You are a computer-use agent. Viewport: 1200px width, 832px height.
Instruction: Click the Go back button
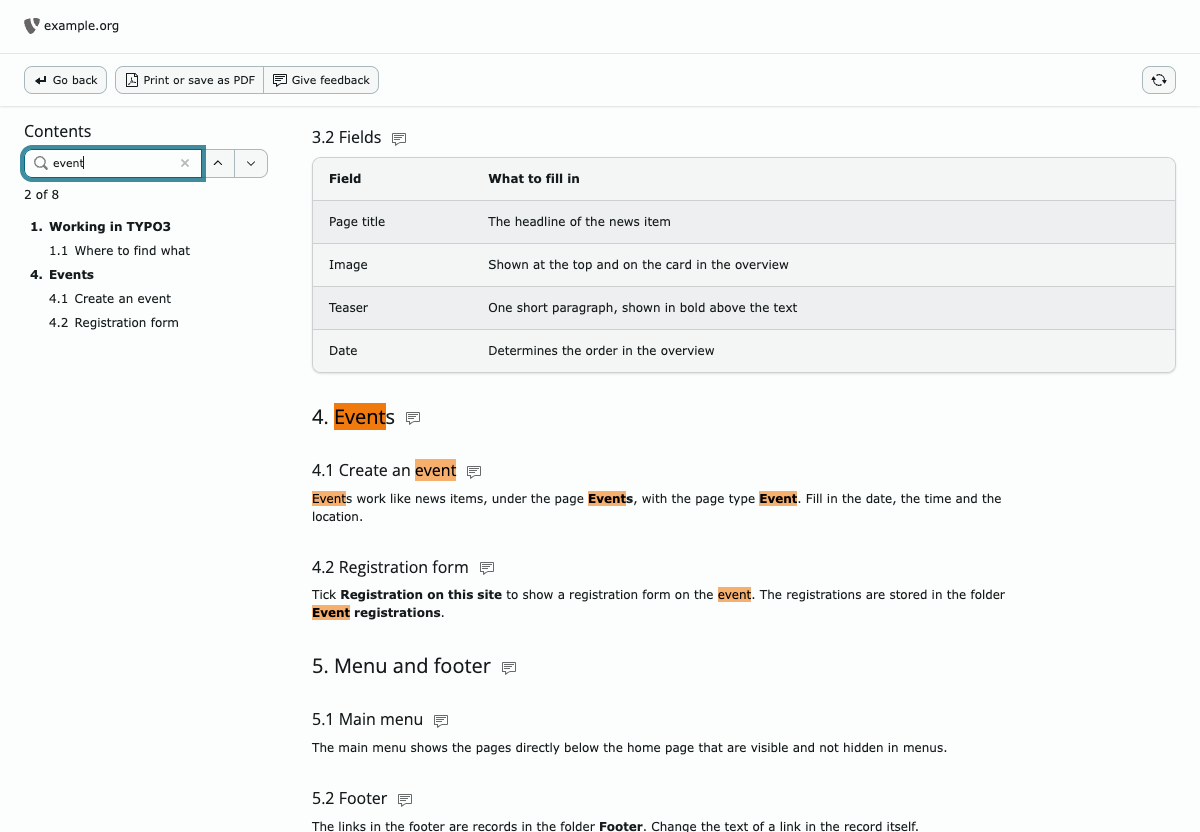[x=65, y=80]
